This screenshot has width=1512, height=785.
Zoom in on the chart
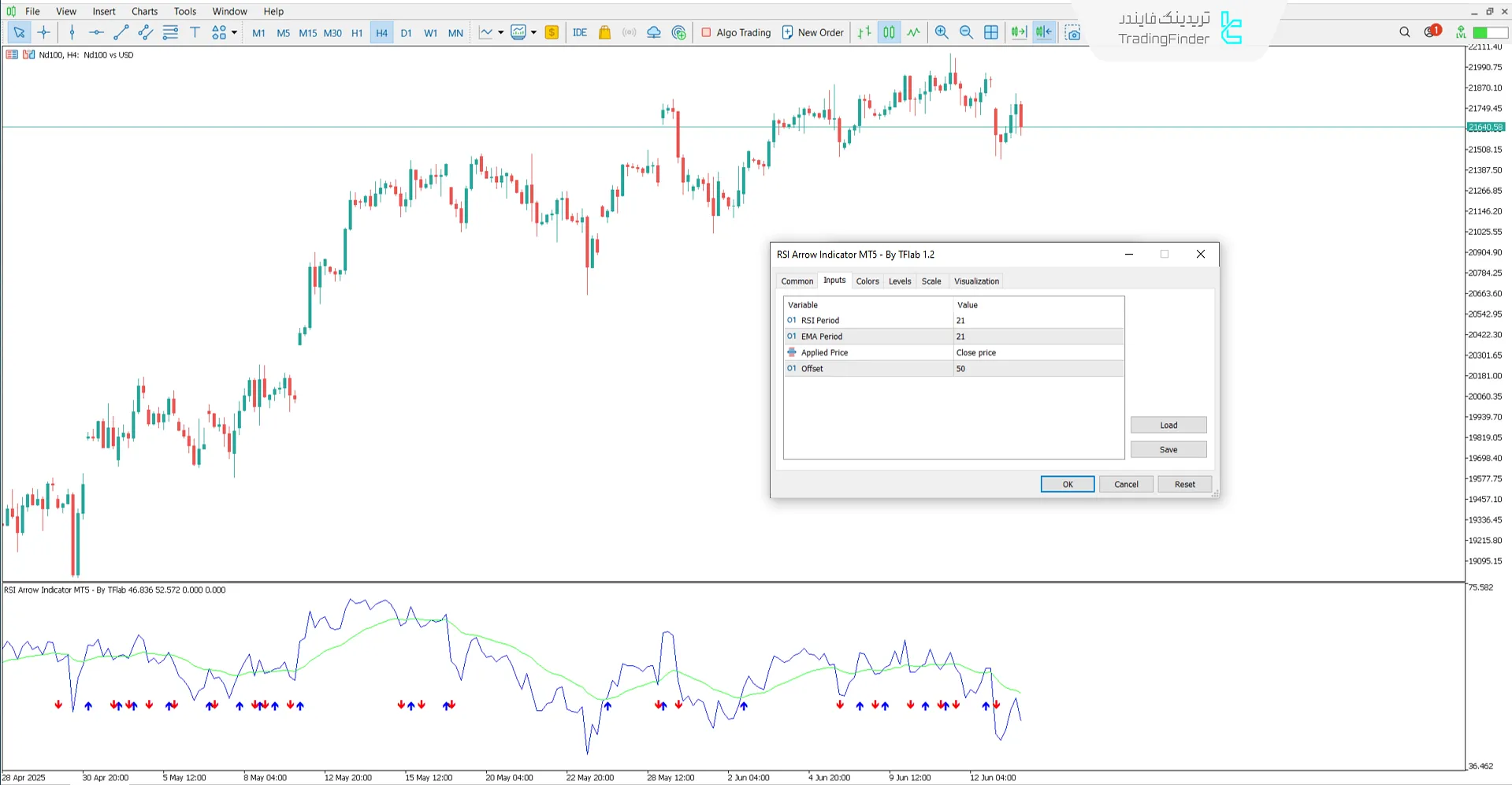pyautogui.click(x=942, y=32)
